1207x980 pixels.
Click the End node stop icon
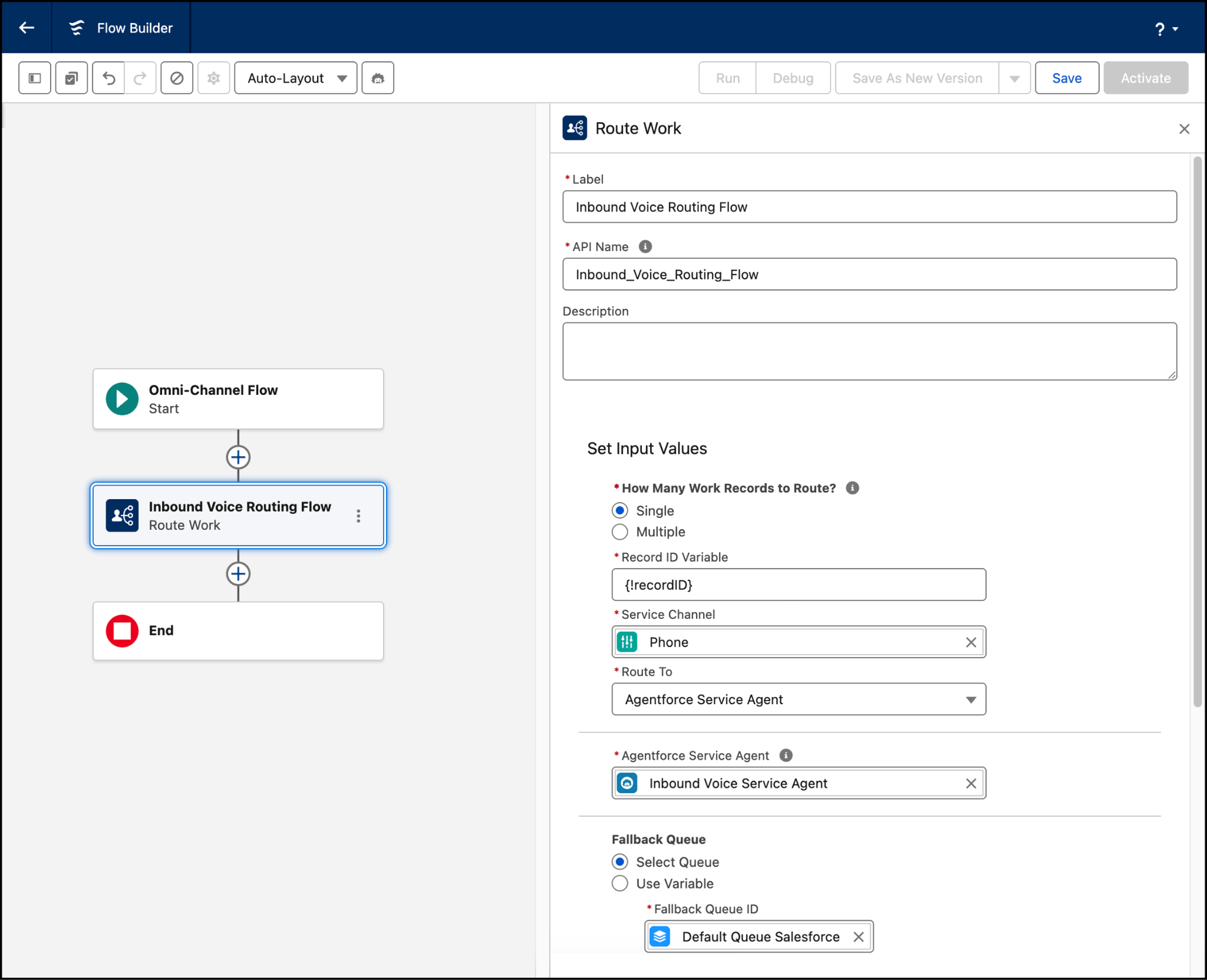122,631
